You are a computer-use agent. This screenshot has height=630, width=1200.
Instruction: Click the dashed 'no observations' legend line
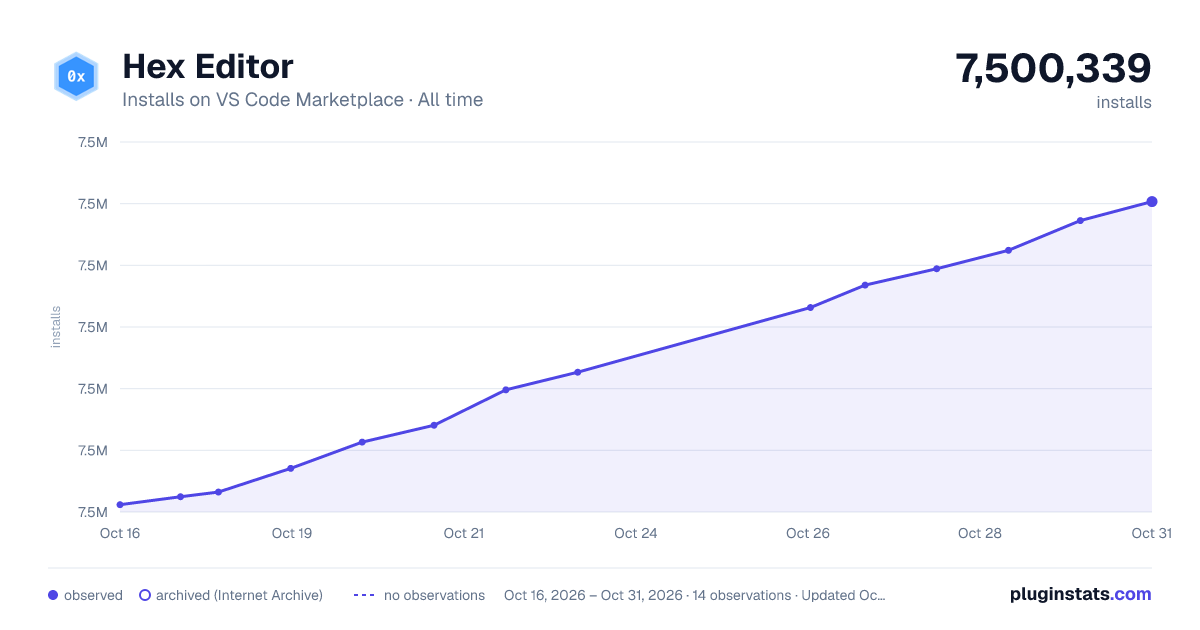coord(364,595)
